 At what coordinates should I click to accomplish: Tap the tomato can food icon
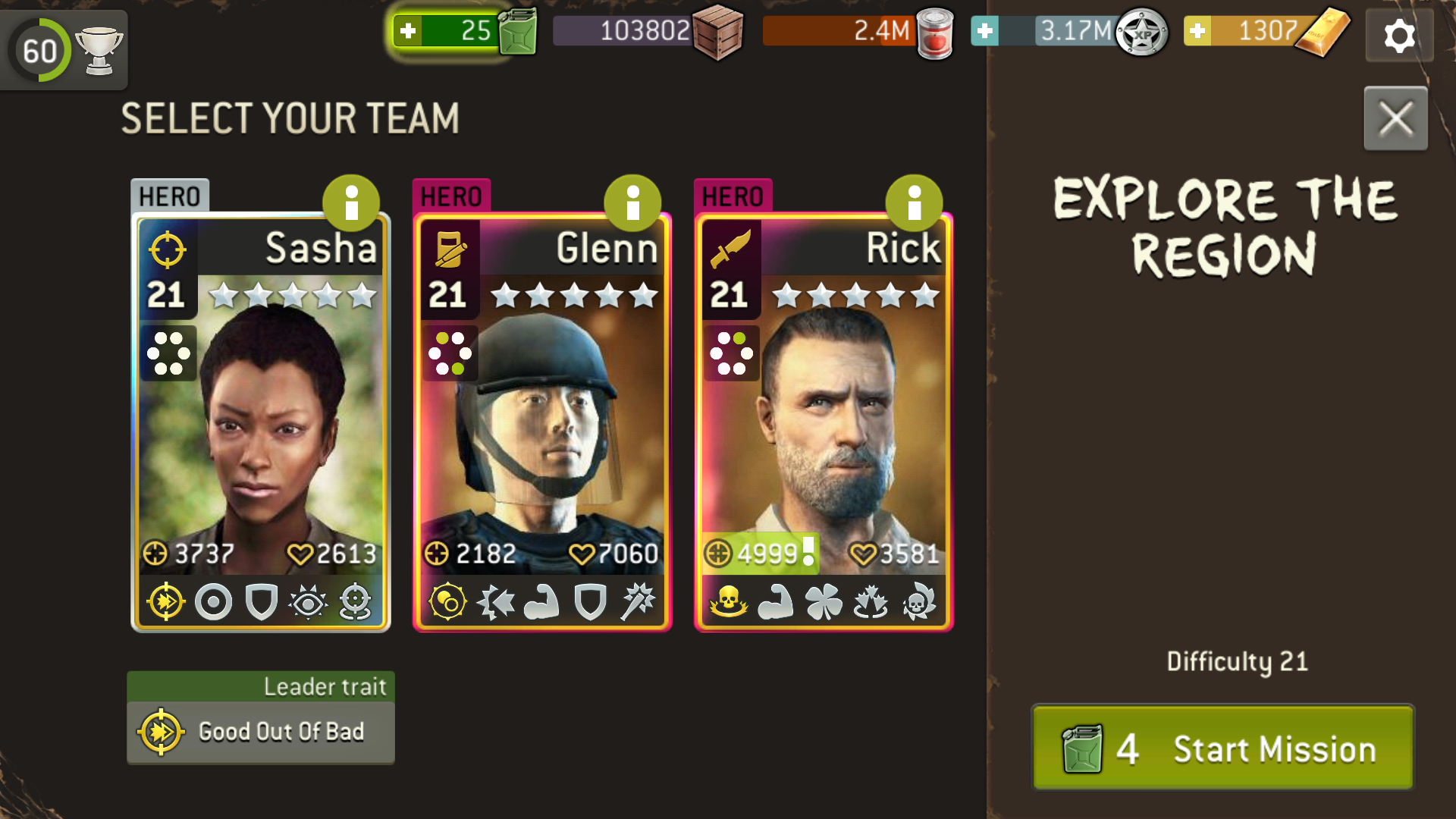click(x=935, y=33)
